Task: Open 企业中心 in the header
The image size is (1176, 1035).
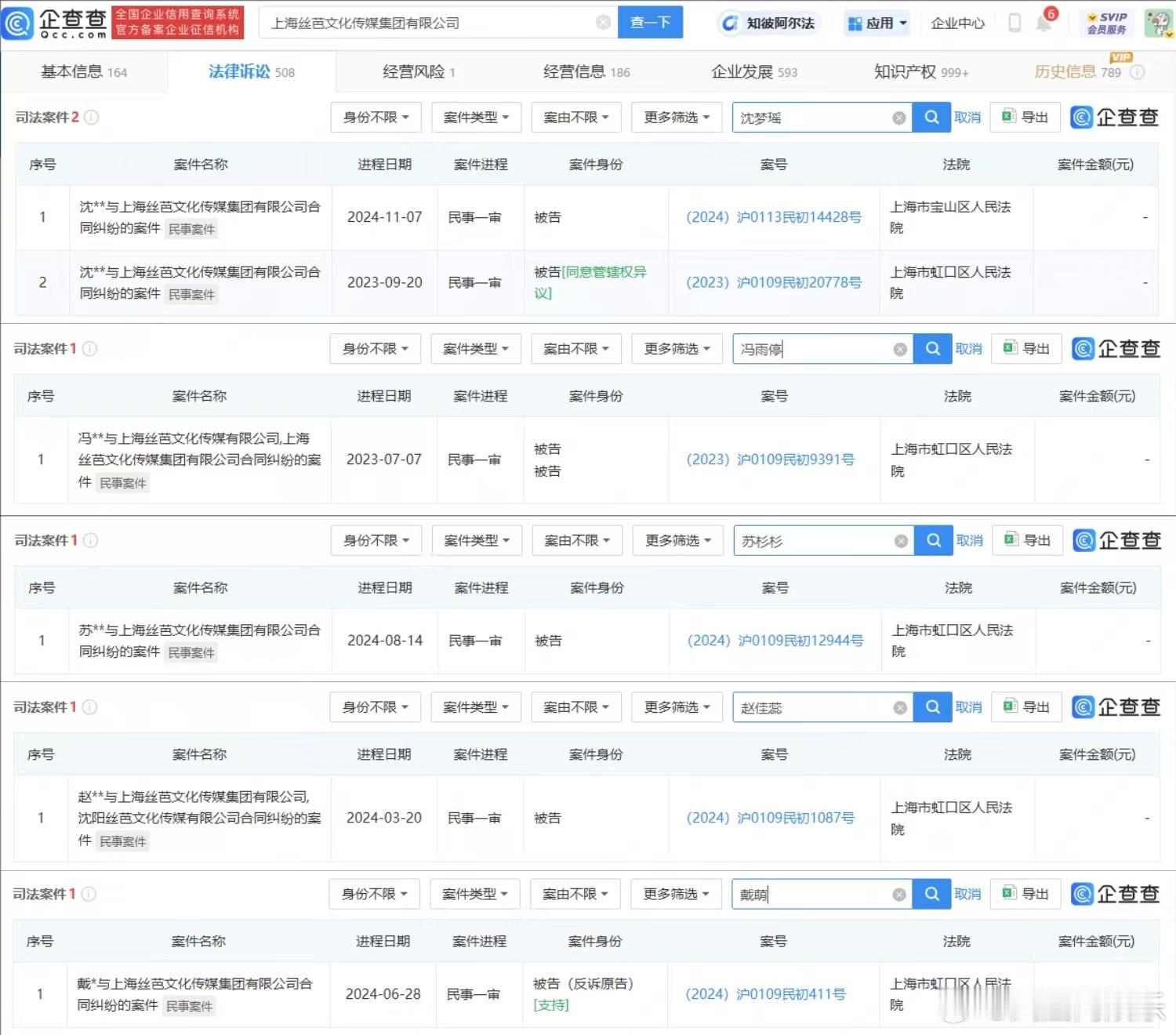Action: (x=957, y=24)
